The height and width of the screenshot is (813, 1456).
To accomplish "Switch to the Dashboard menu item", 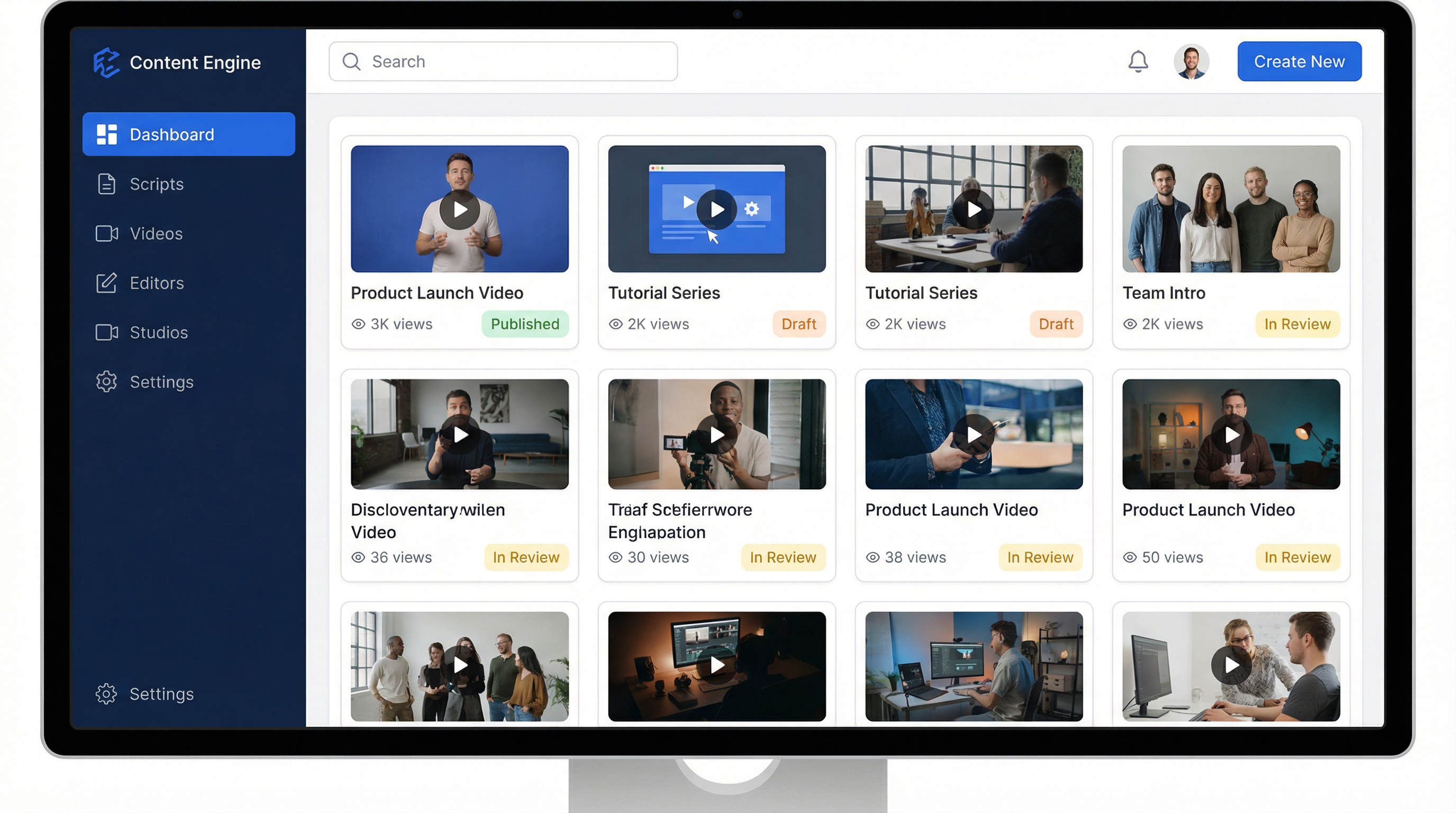I will click(171, 133).
